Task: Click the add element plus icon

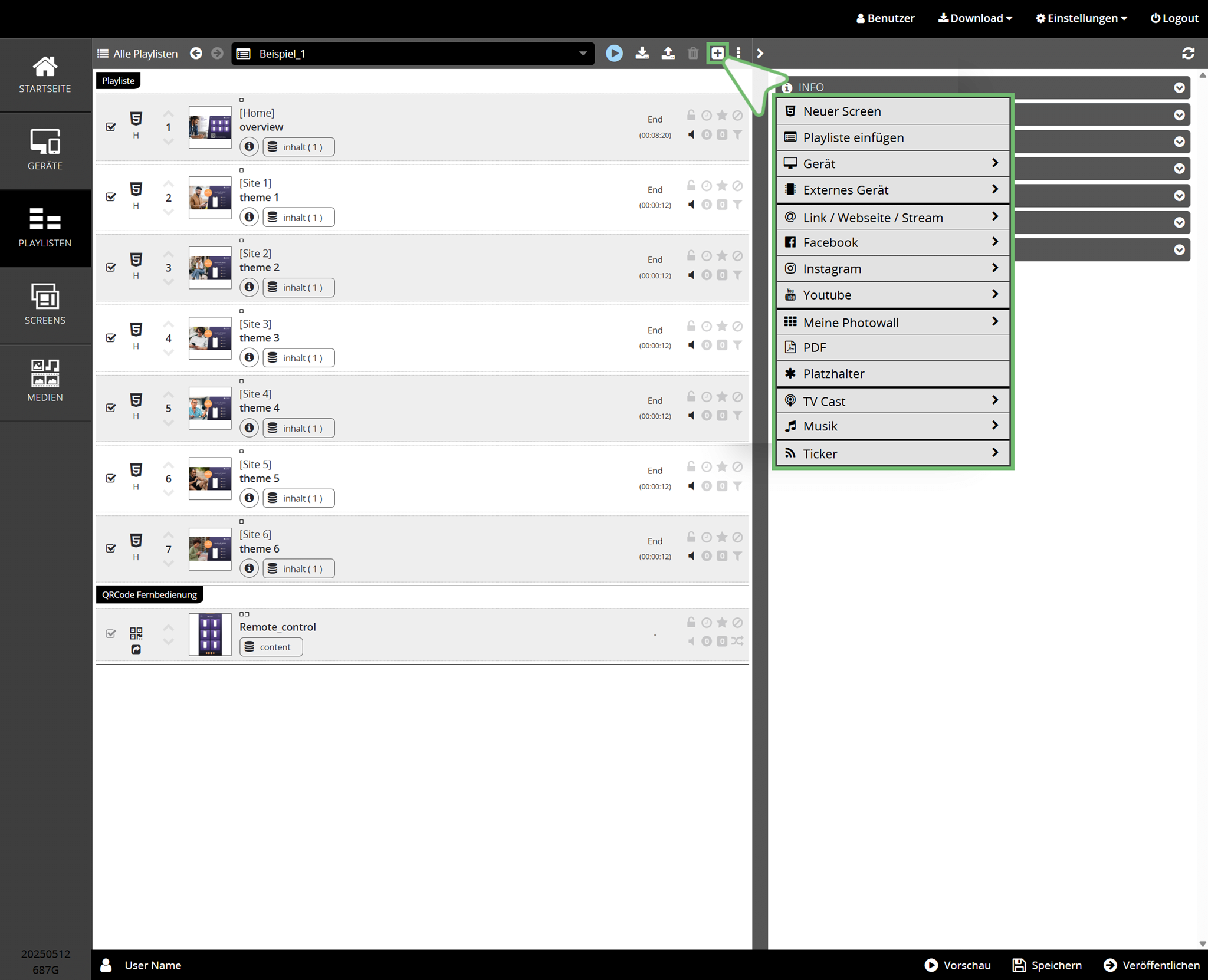Action: point(717,53)
